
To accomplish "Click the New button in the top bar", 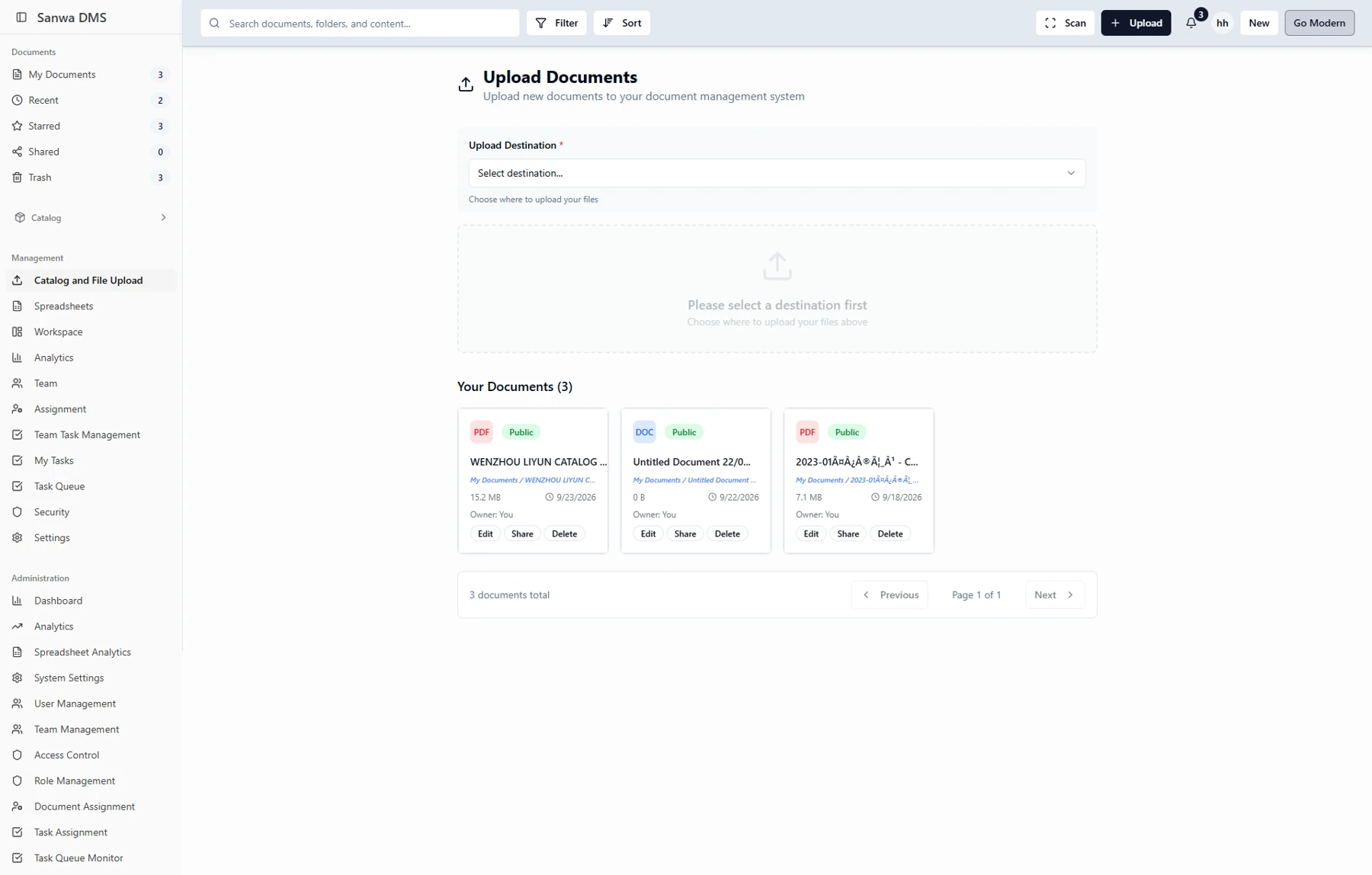I will pos(1258,23).
